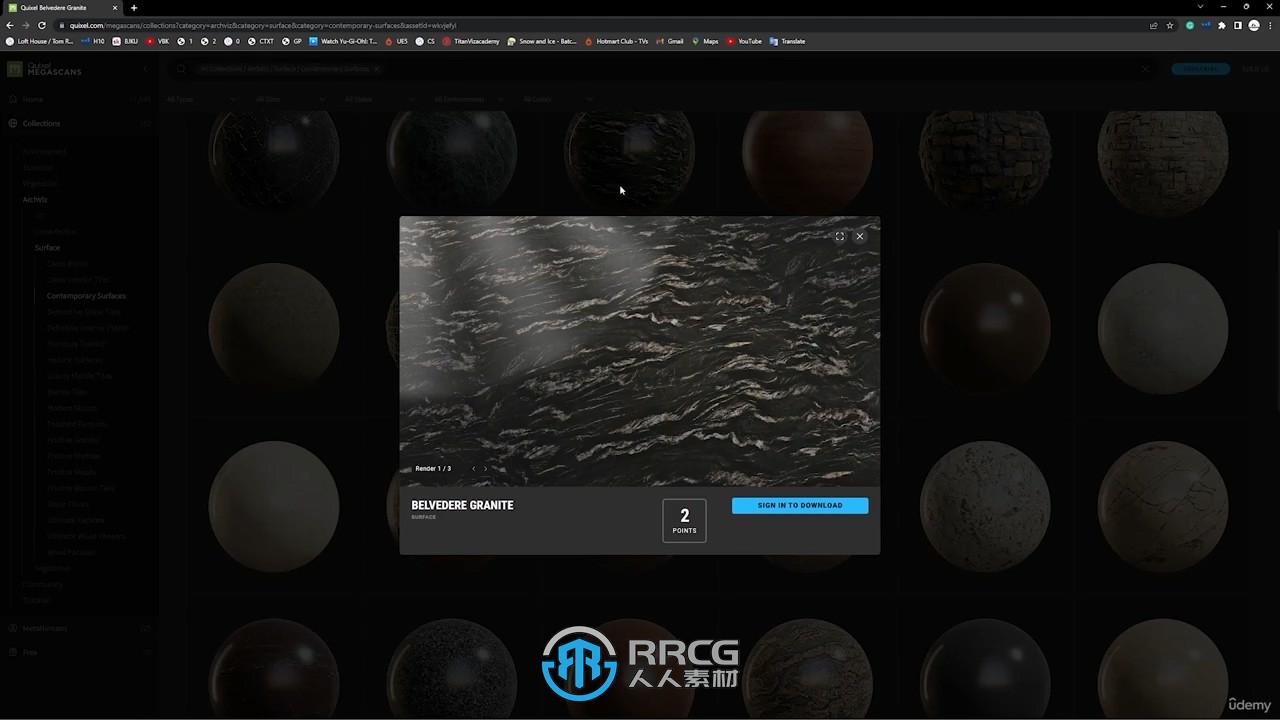Collapse the Megascans sidebar arrow

(145, 69)
